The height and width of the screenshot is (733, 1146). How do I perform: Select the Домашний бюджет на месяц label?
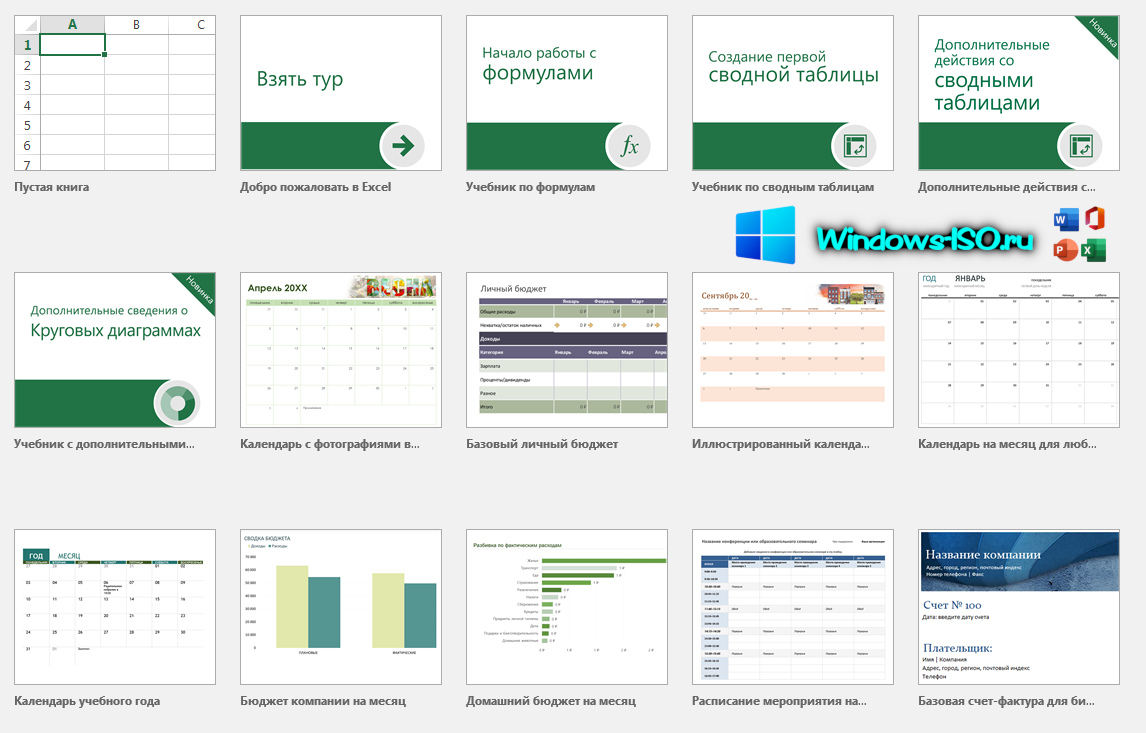[551, 702]
